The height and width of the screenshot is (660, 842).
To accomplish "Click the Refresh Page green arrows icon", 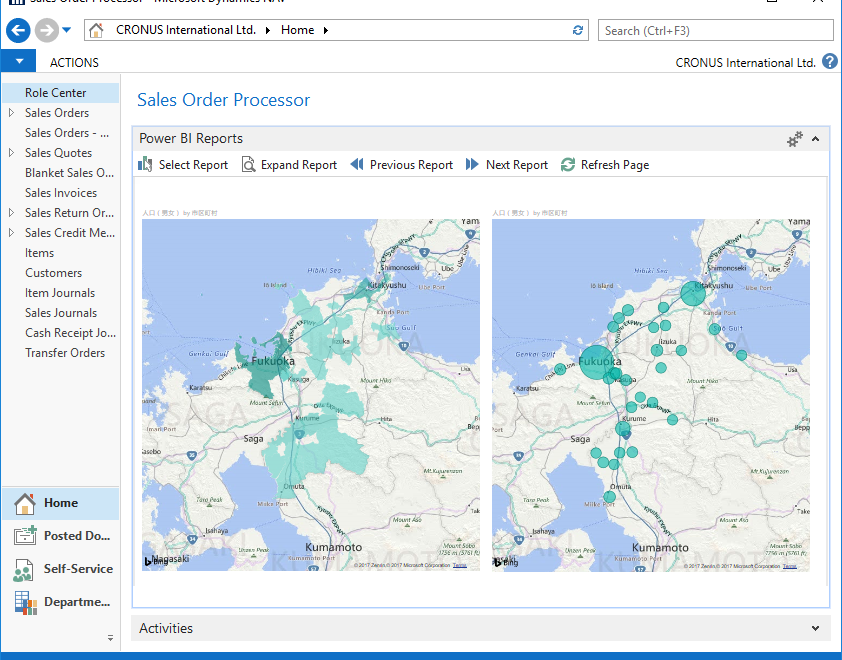I will pyautogui.click(x=568, y=164).
